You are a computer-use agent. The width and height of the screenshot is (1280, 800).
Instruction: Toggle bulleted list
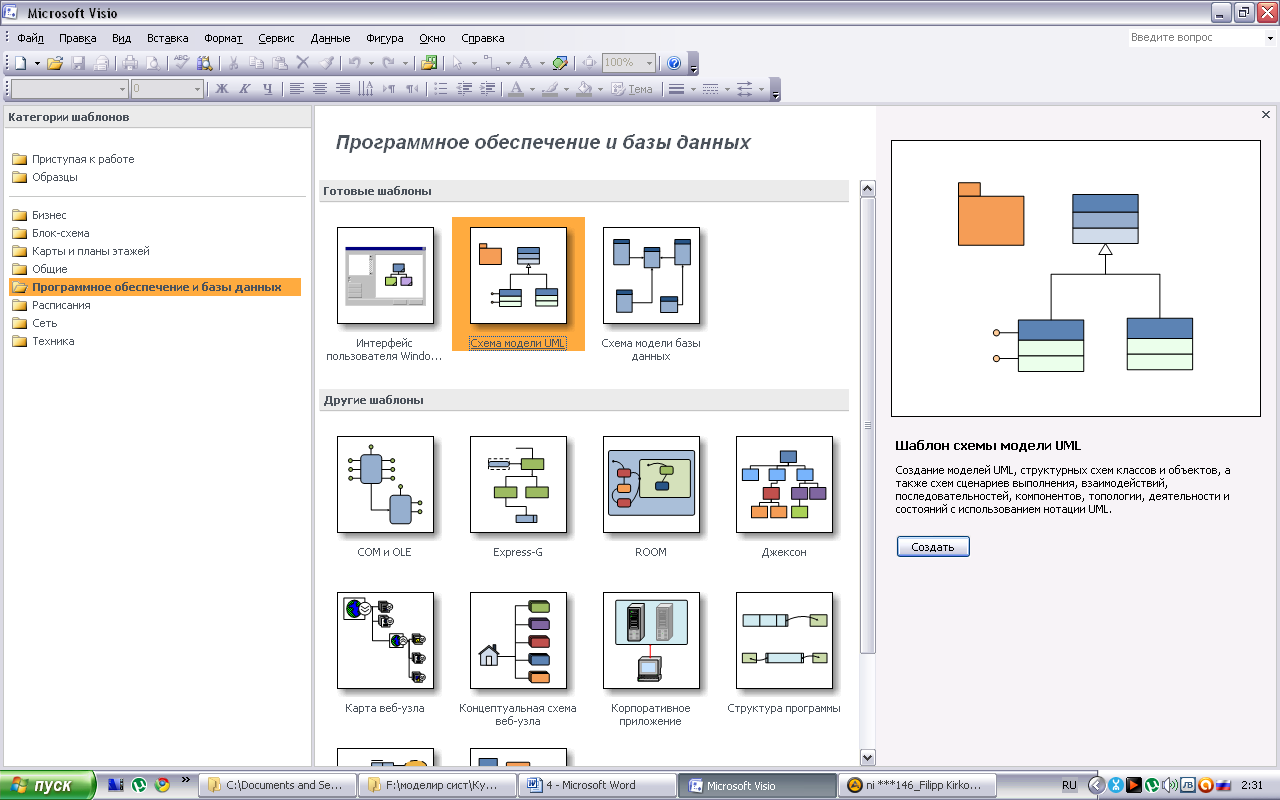(440, 89)
